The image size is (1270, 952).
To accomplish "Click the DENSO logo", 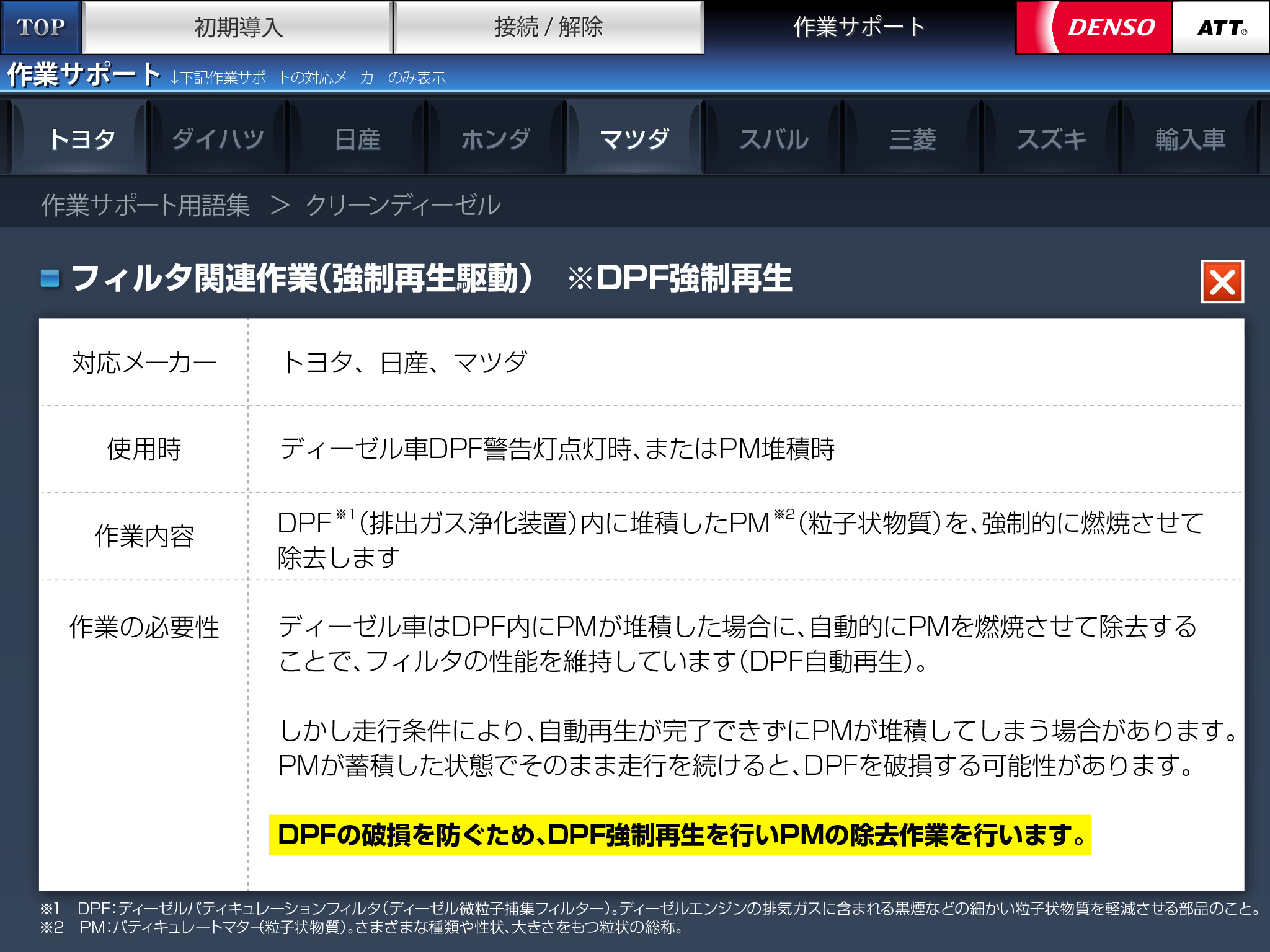I will tap(1095, 27).
